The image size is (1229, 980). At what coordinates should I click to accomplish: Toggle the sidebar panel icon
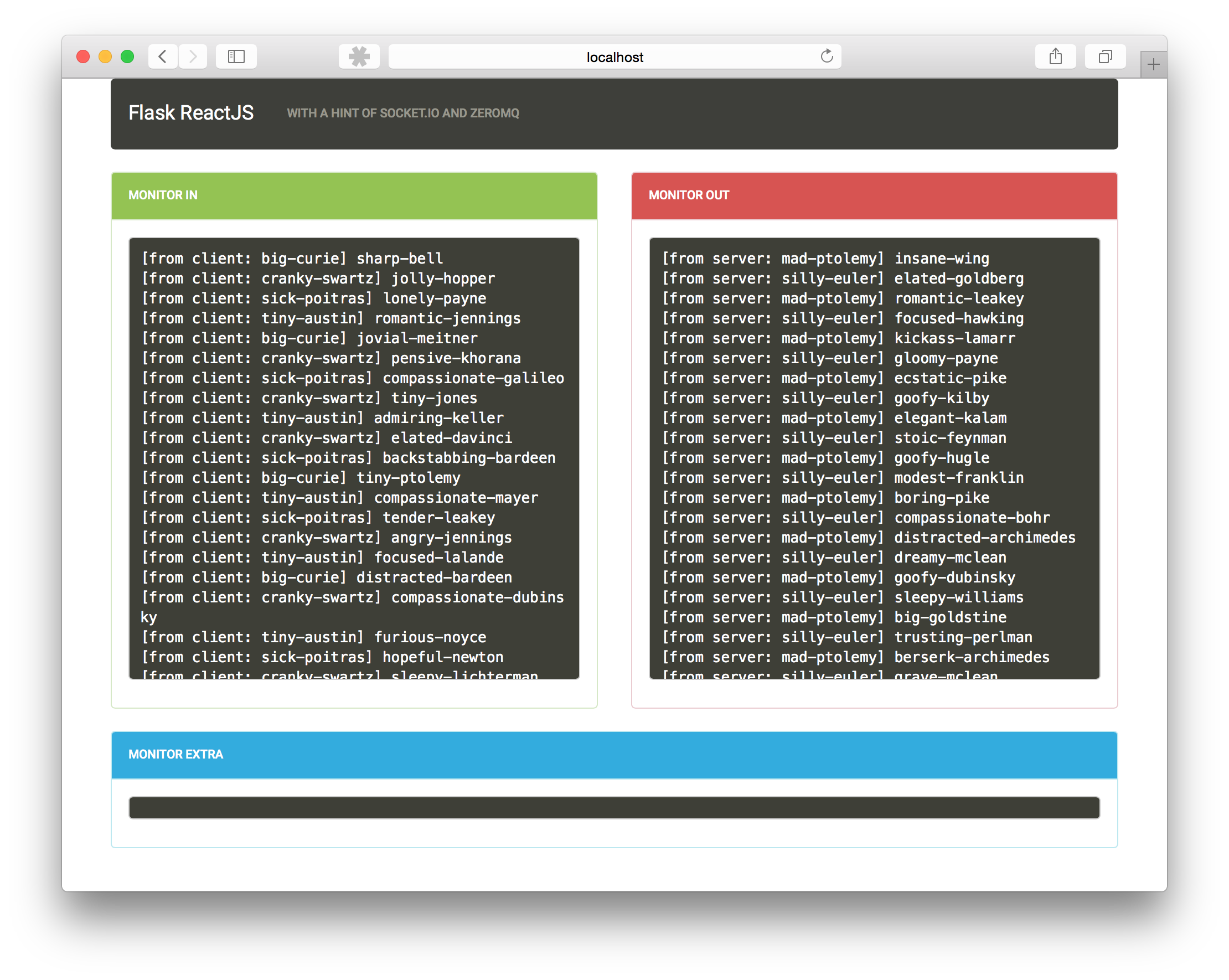point(236,56)
